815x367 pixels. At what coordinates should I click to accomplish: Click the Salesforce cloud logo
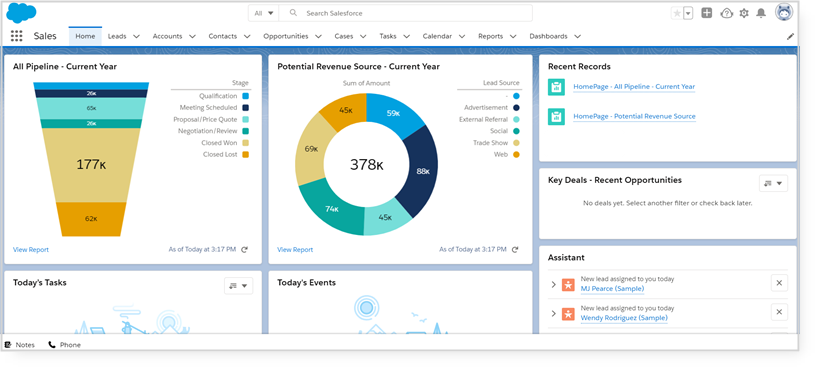coord(21,13)
